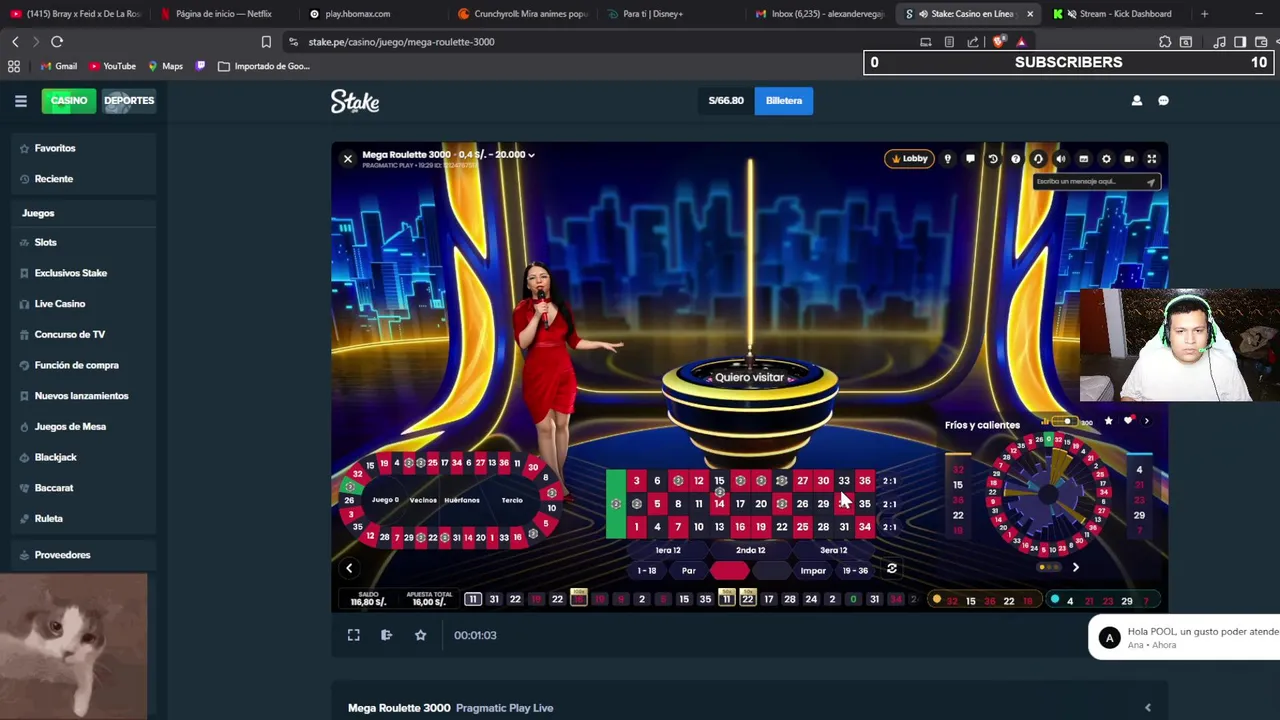
Task: Click the S/66.80 balance display
Action: (726, 100)
